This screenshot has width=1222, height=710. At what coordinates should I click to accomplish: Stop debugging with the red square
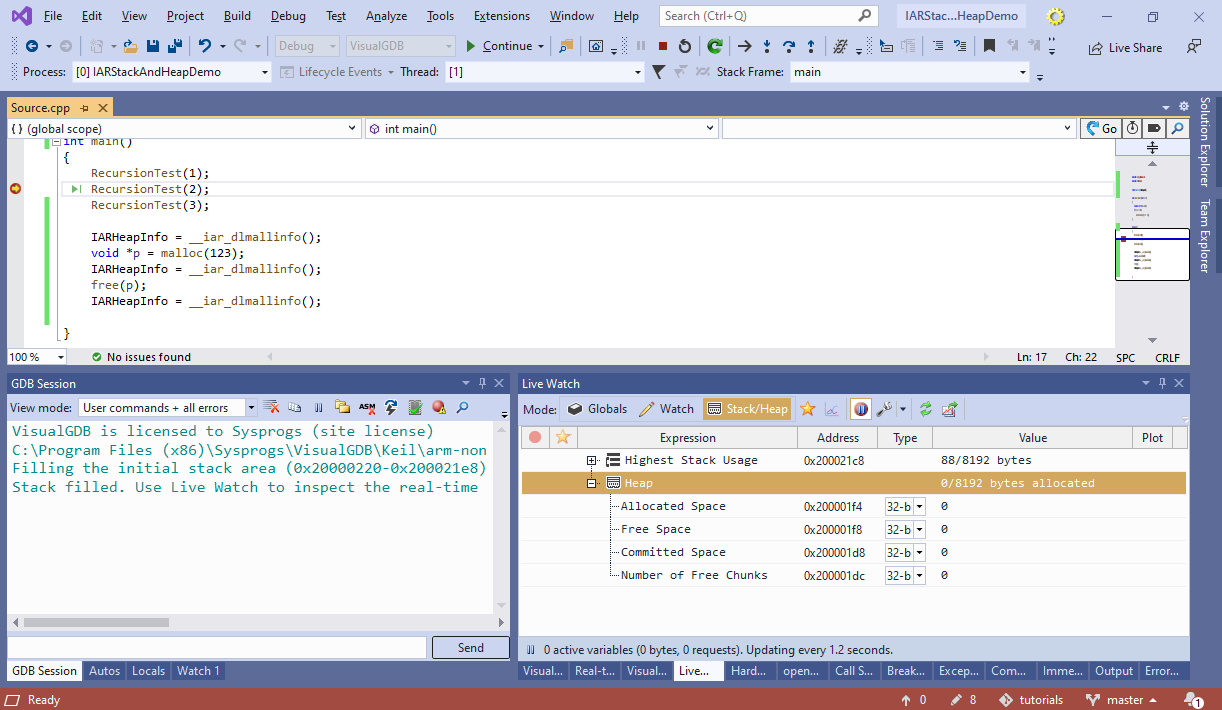tap(663, 46)
